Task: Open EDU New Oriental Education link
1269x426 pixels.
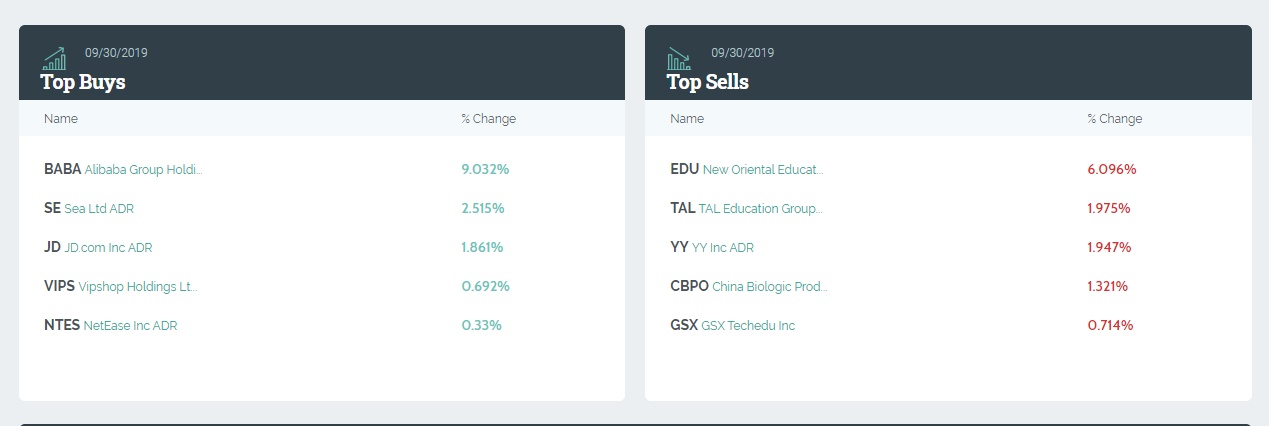Action: (747, 170)
